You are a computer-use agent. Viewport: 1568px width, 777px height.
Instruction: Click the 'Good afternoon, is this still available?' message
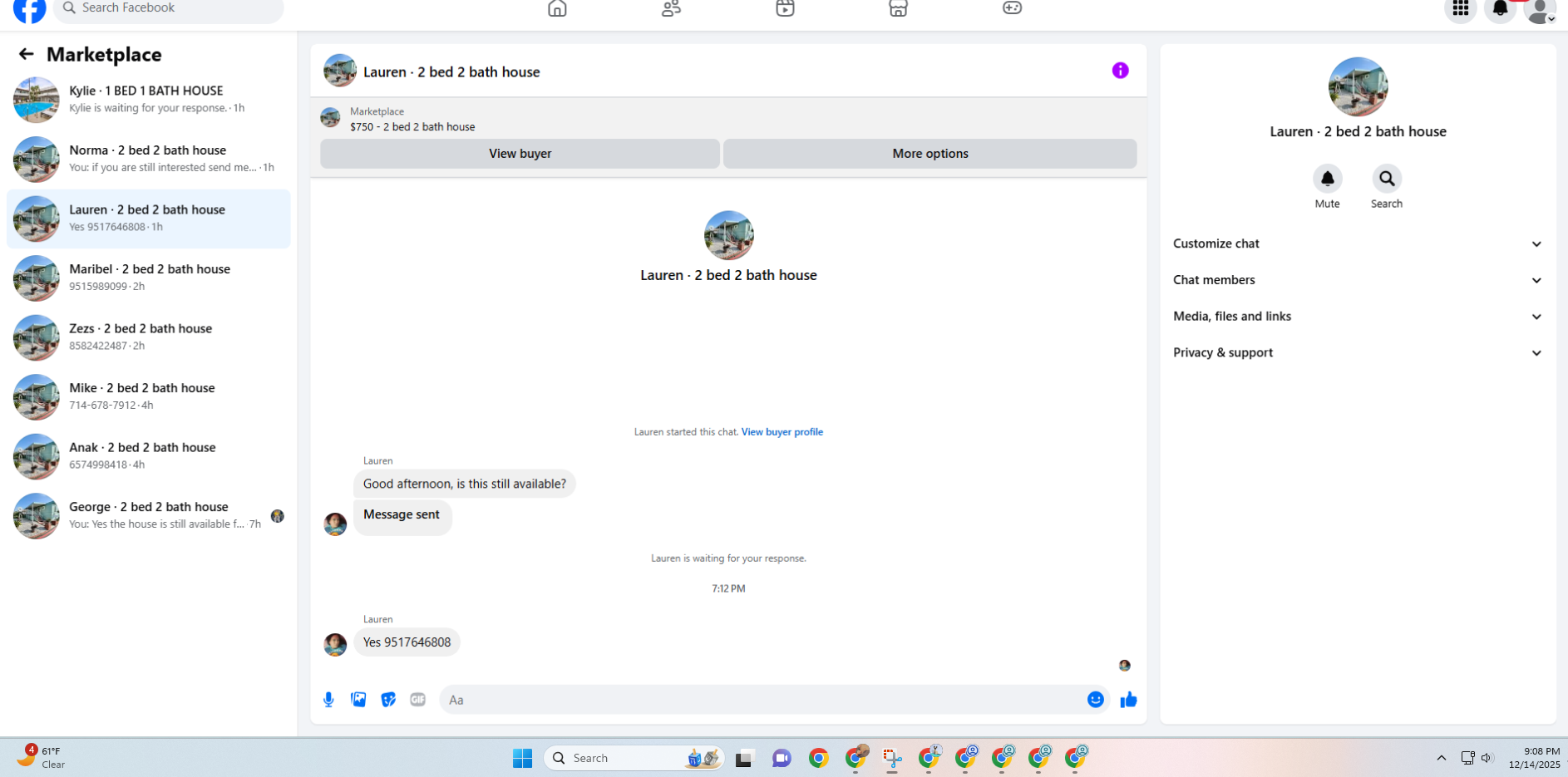coord(464,484)
